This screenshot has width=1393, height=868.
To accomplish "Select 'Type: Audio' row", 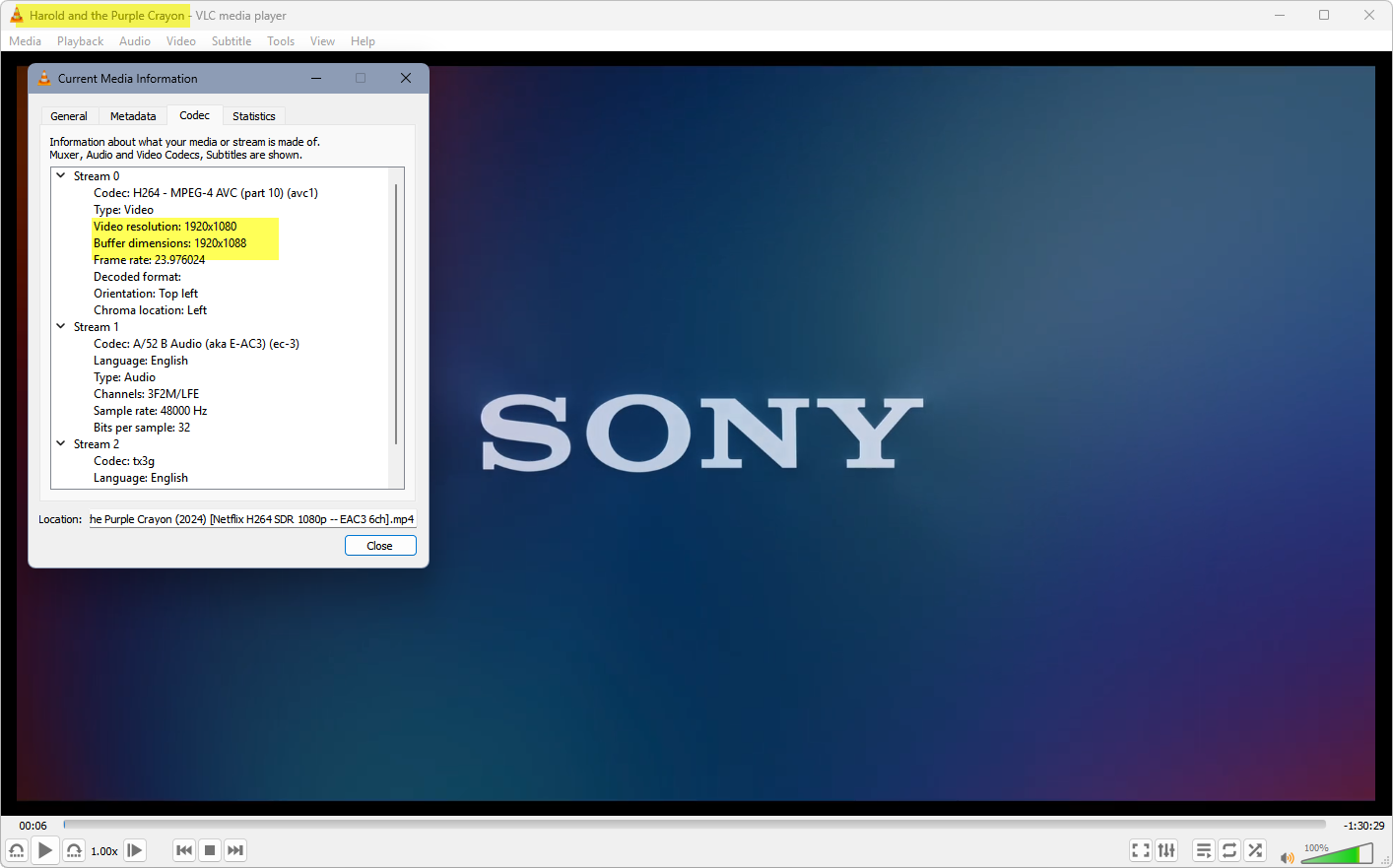I will (x=124, y=377).
